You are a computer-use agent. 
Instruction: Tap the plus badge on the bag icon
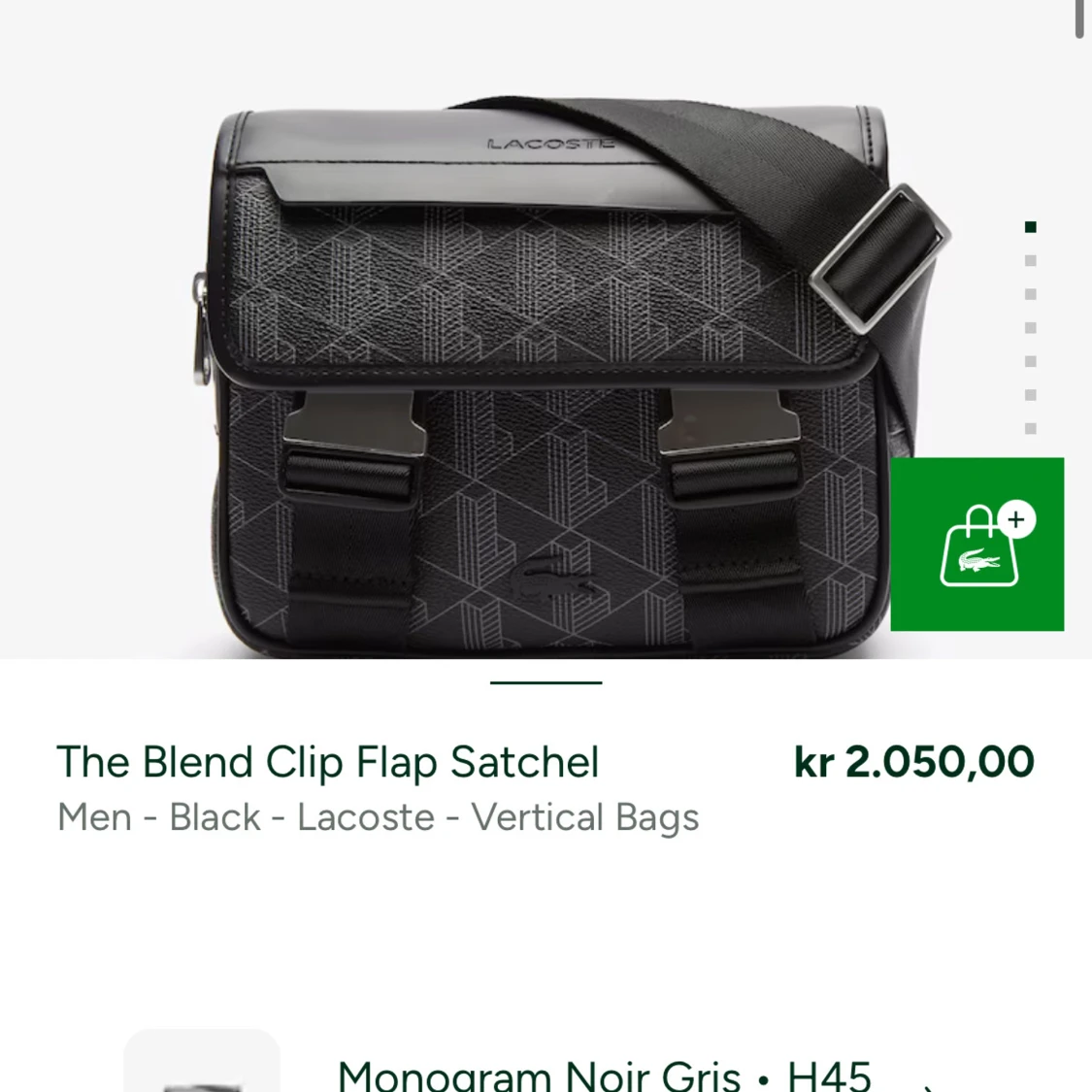pyautogui.click(x=1015, y=519)
